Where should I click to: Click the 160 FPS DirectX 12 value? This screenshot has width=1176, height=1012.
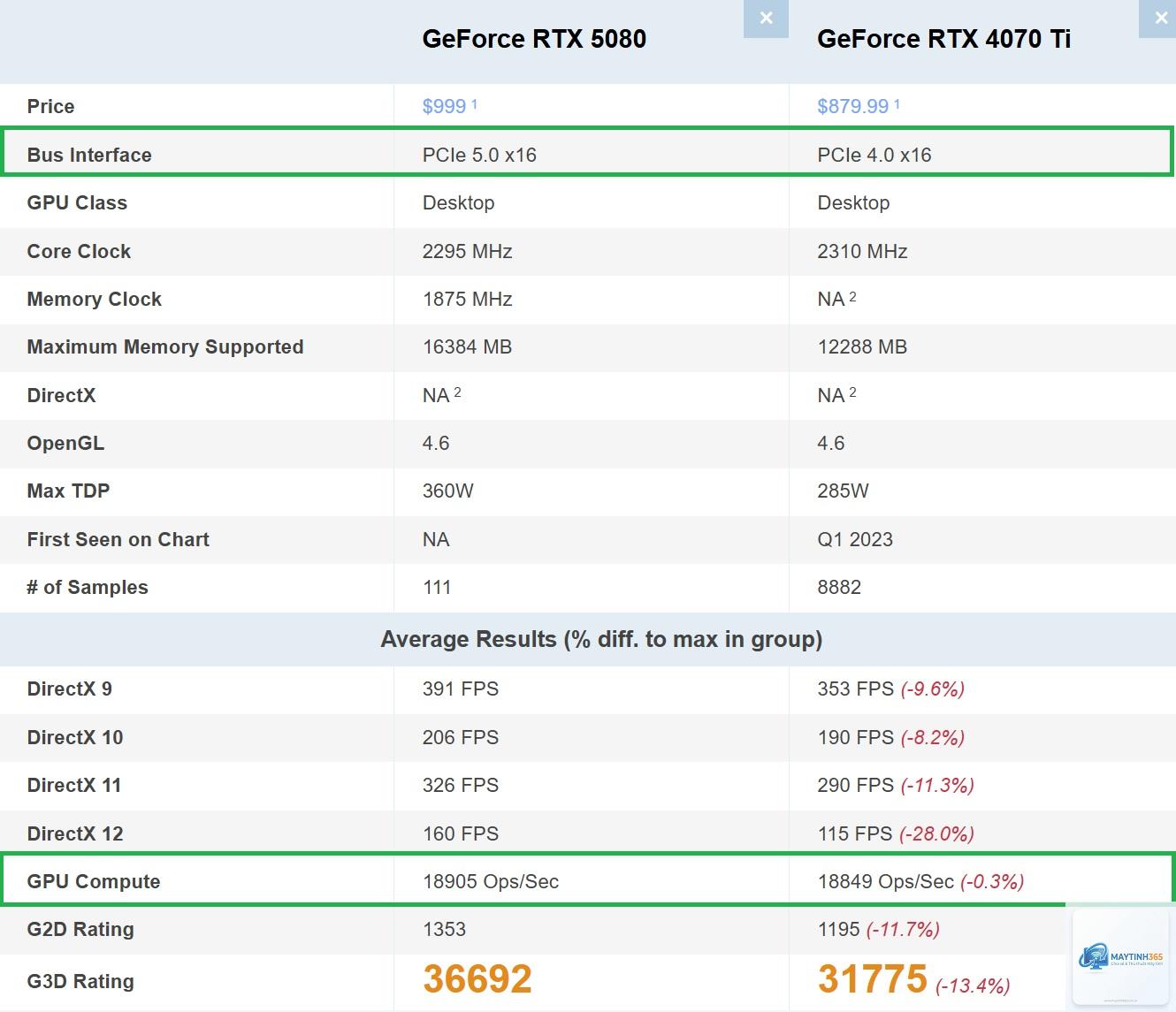click(x=461, y=833)
